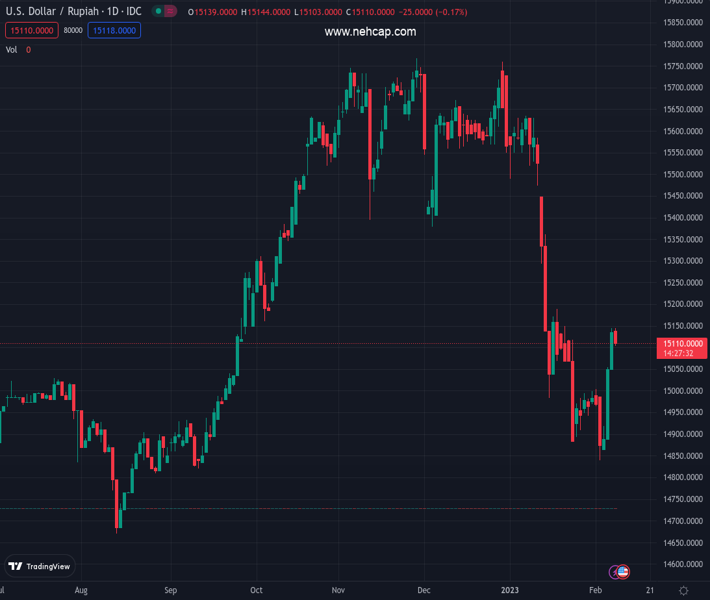Click the low value L15103.0000
The image size is (710, 600).
[318, 12]
